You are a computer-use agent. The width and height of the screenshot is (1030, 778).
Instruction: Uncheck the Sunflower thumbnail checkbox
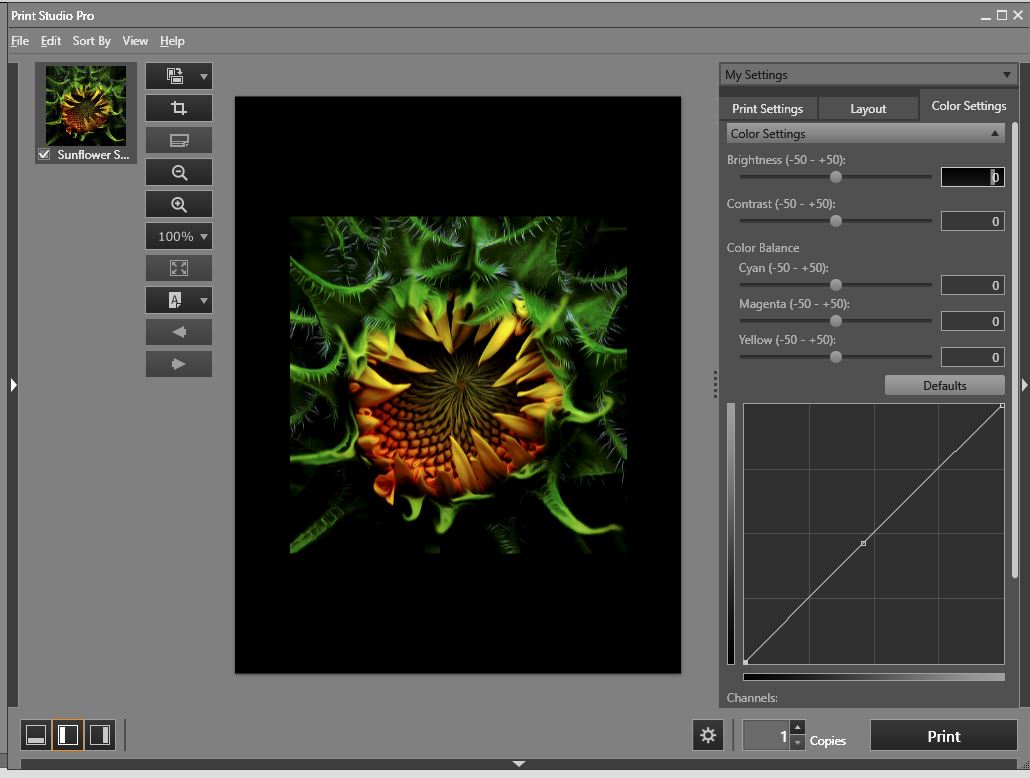[44, 155]
